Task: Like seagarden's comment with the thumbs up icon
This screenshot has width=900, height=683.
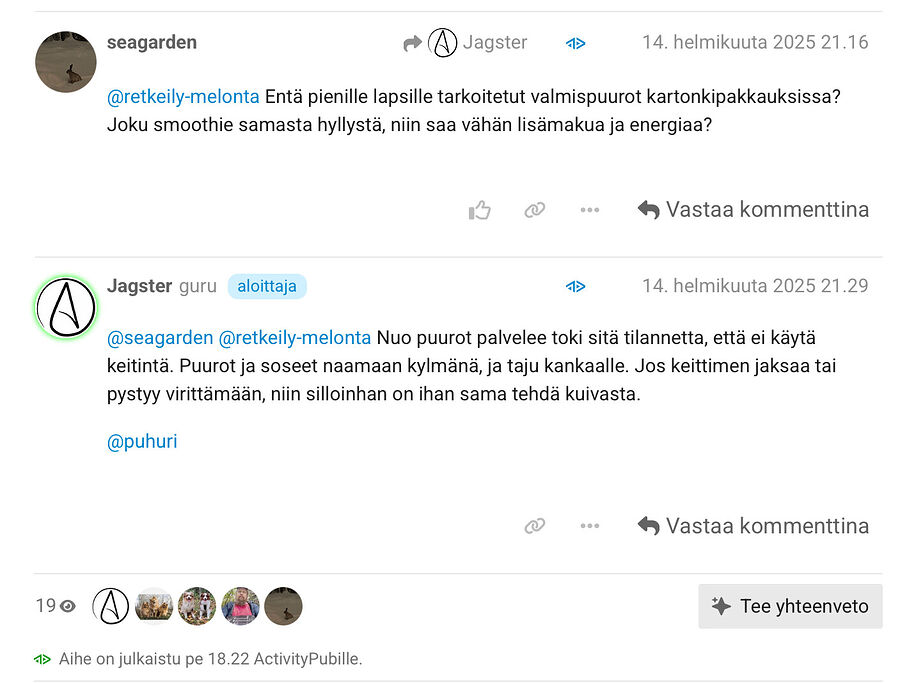Action: pyautogui.click(x=479, y=209)
